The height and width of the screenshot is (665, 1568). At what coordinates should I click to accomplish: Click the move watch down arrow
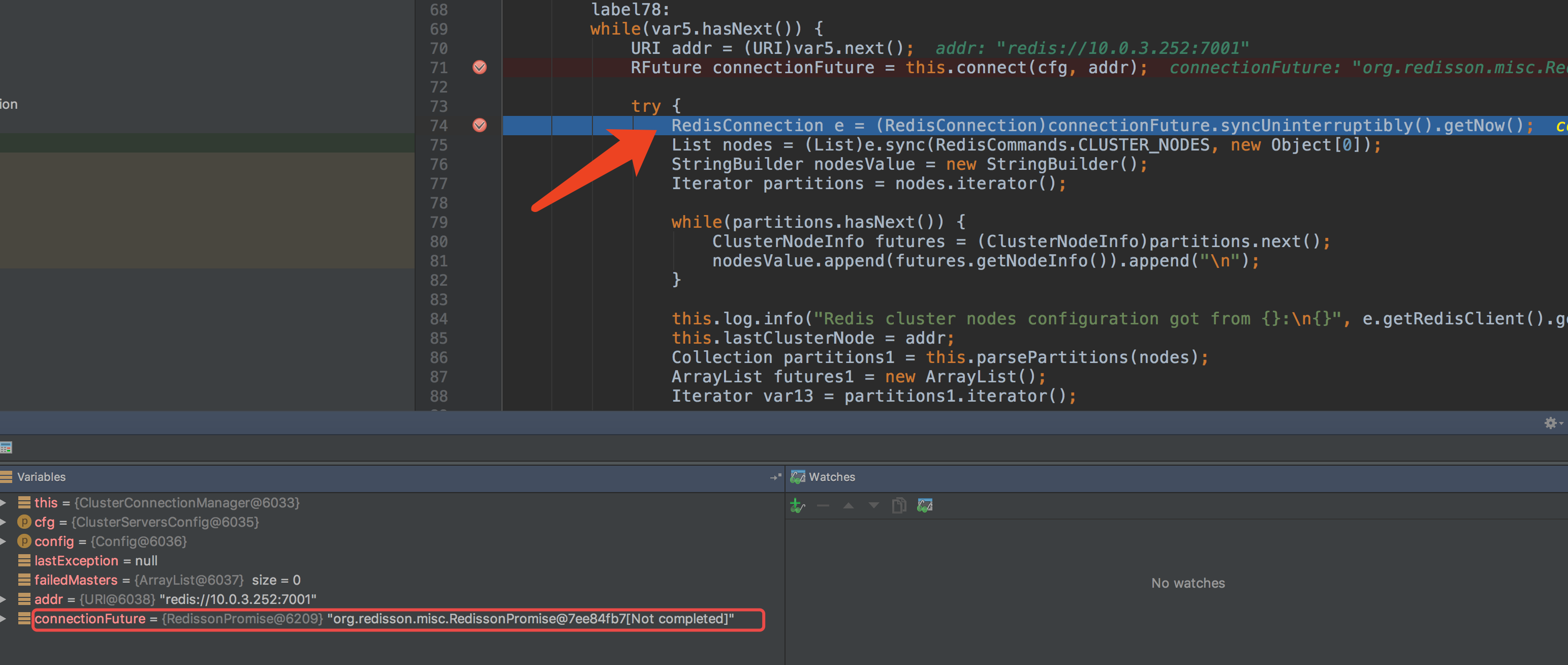pos(874,505)
